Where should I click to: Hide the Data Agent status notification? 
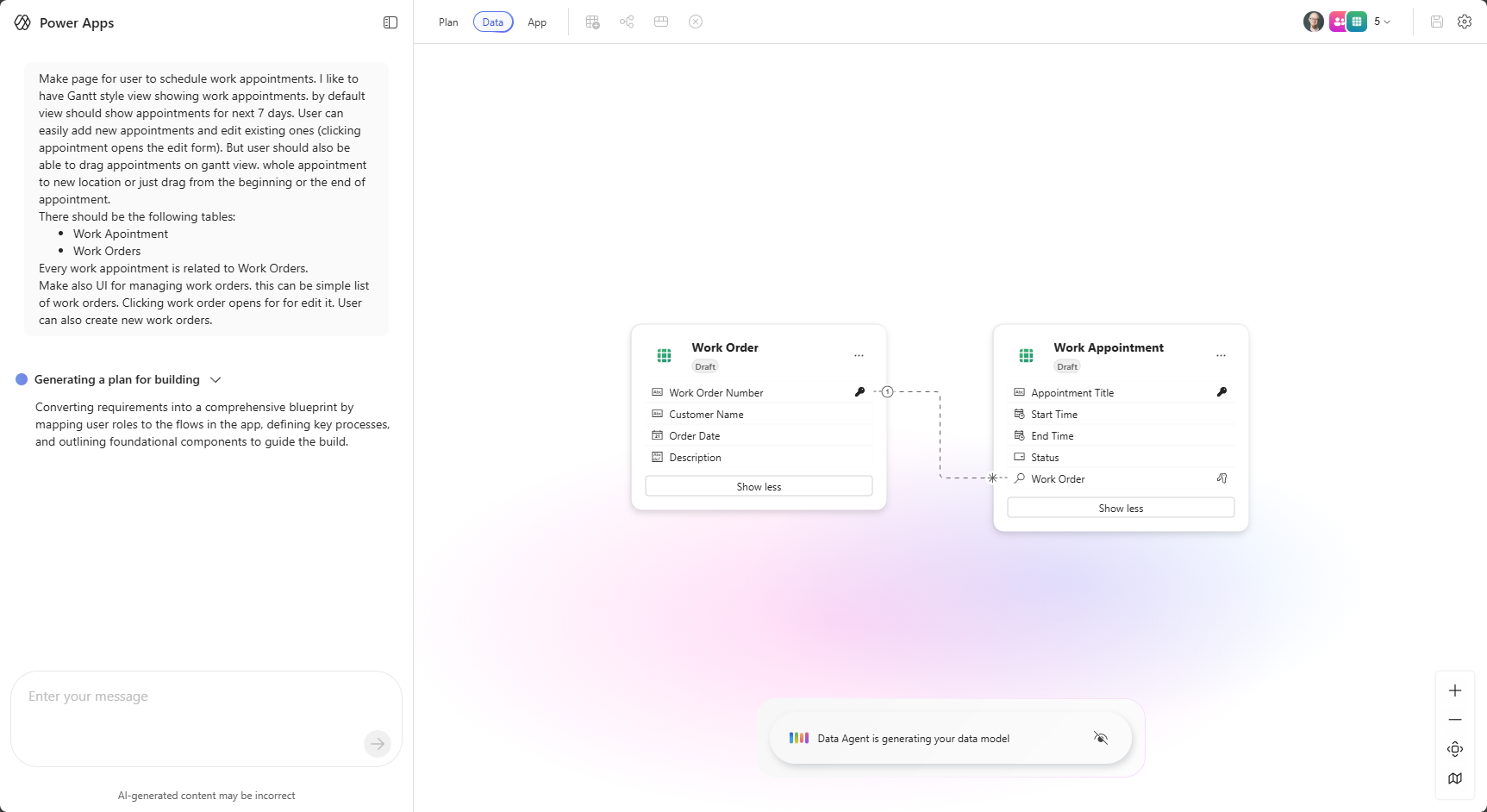point(1101,738)
